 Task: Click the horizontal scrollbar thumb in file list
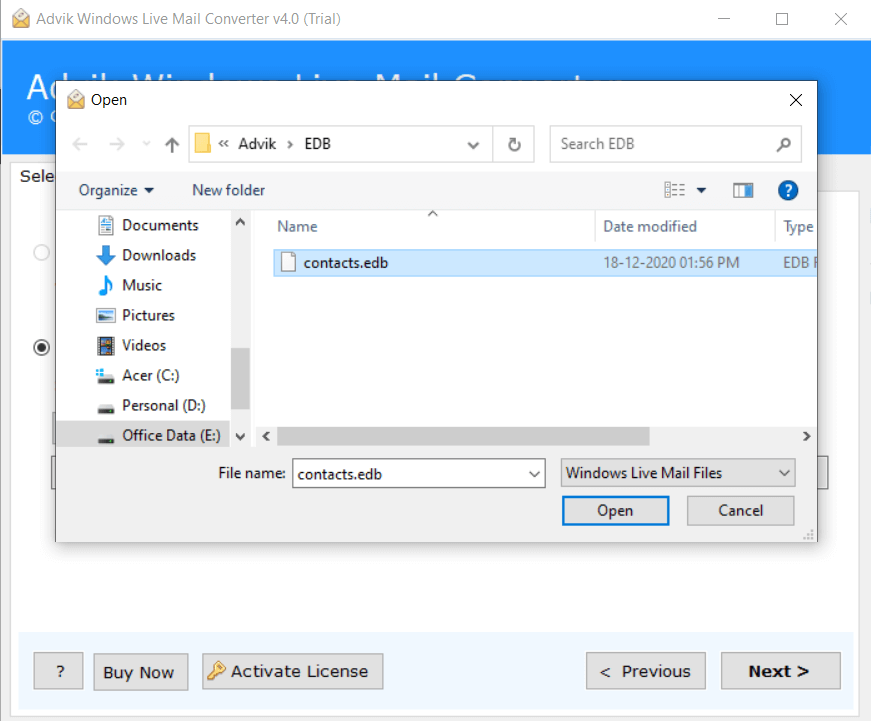click(x=463, y=436)
